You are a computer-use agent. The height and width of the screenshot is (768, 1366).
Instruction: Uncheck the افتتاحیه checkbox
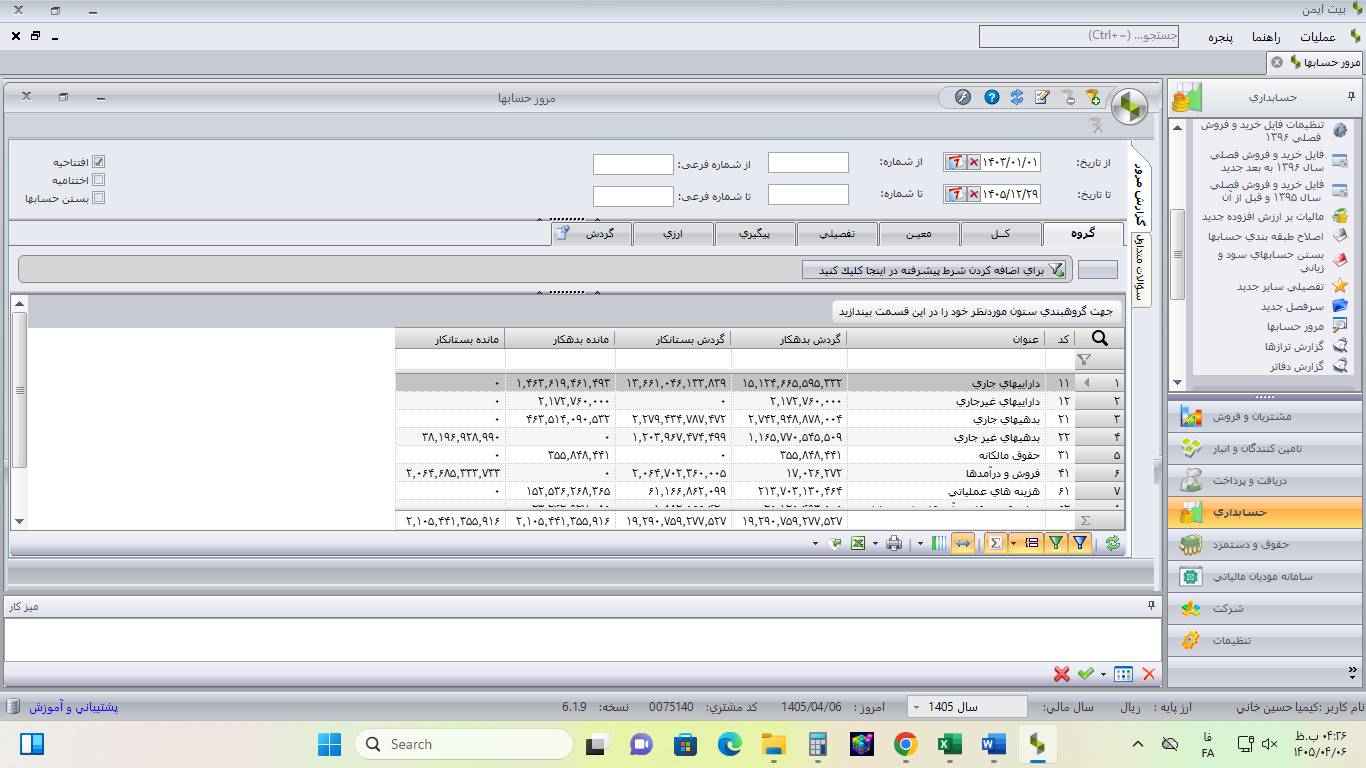pyautogui.click(x=98, y=162)
